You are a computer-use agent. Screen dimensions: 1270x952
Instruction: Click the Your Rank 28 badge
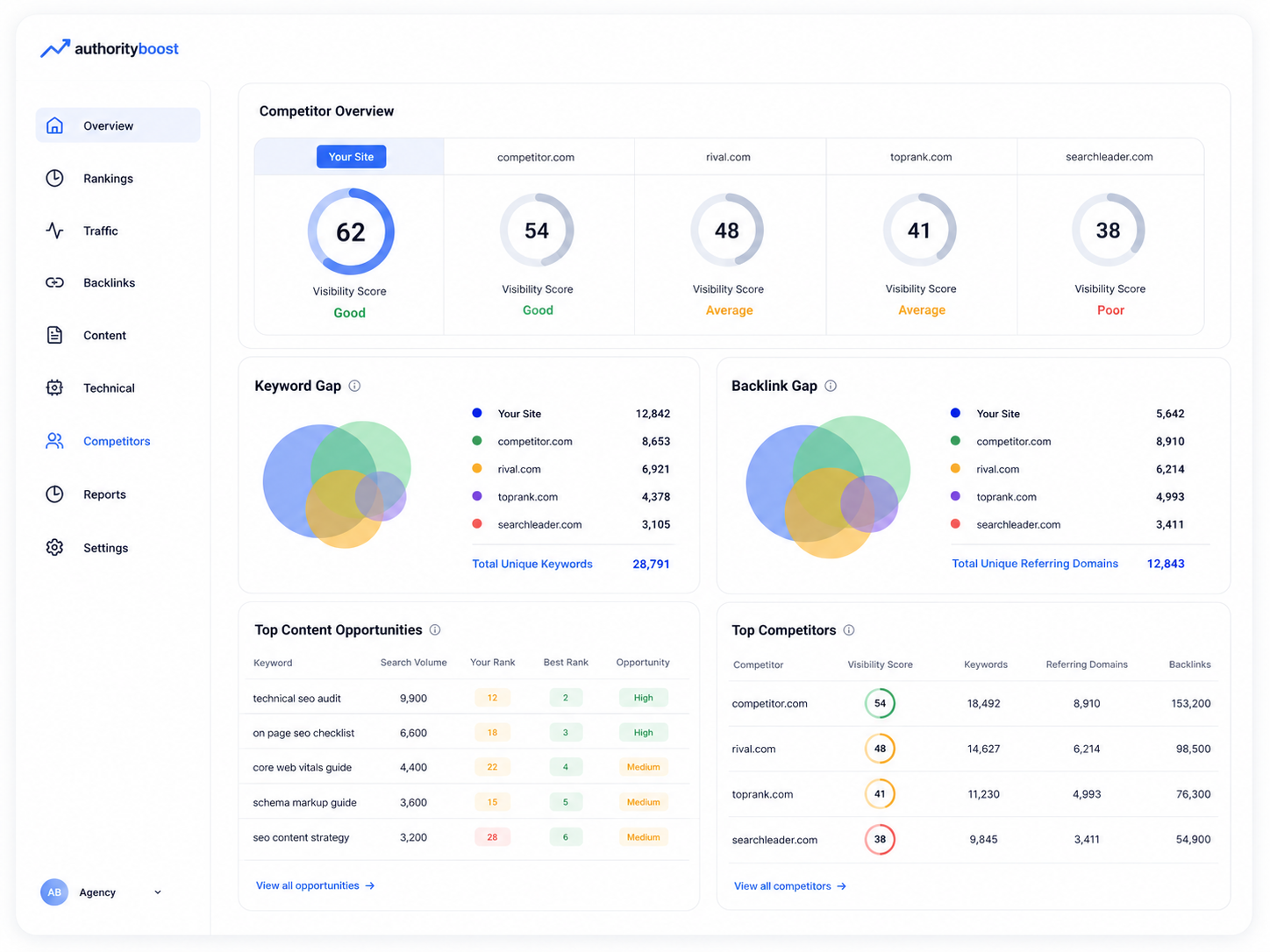pyautogui.click(x=492, y=837)
